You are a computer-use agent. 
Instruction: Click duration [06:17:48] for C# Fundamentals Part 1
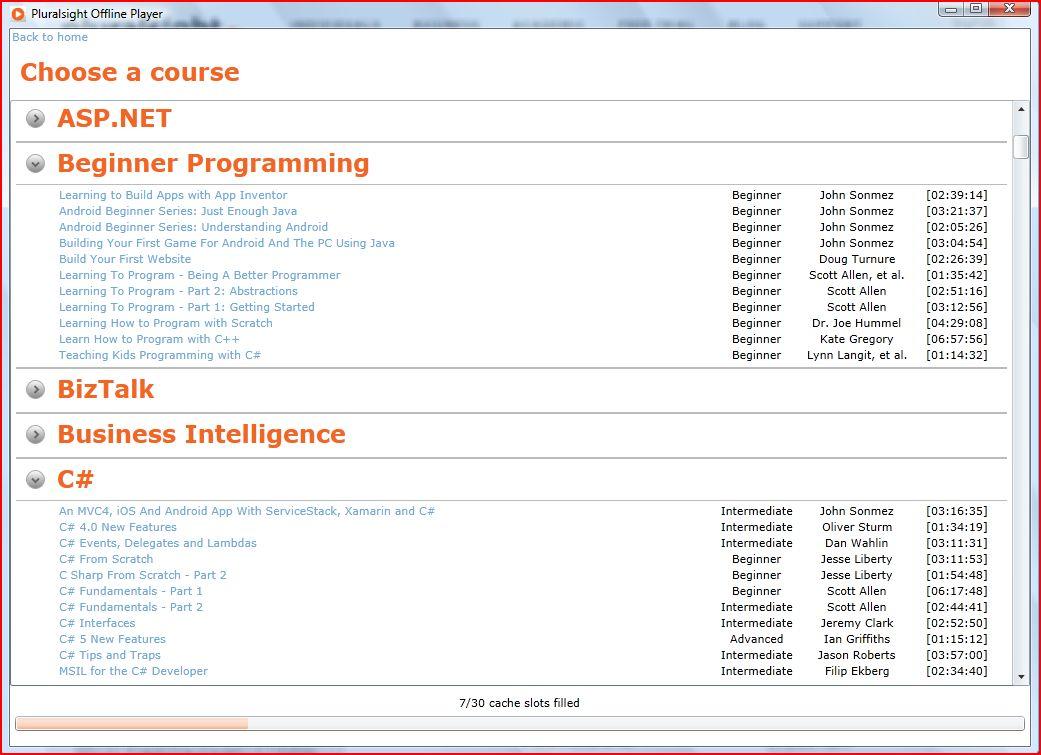(957, 591)
